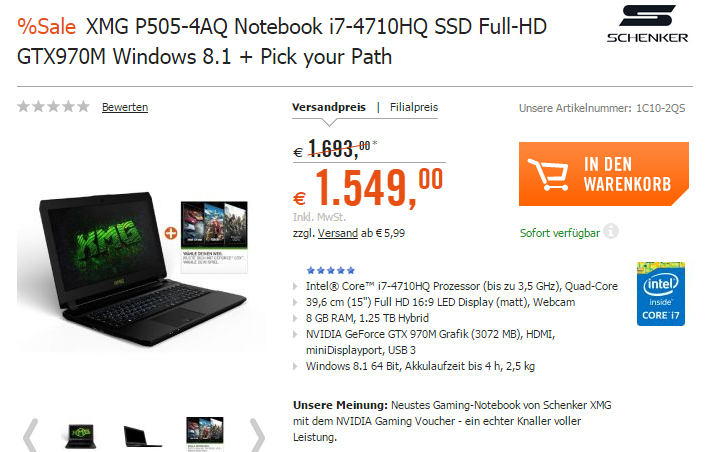Click the product title heading
Viewport: 713px width, 452px height.
(x=282, y=41)
